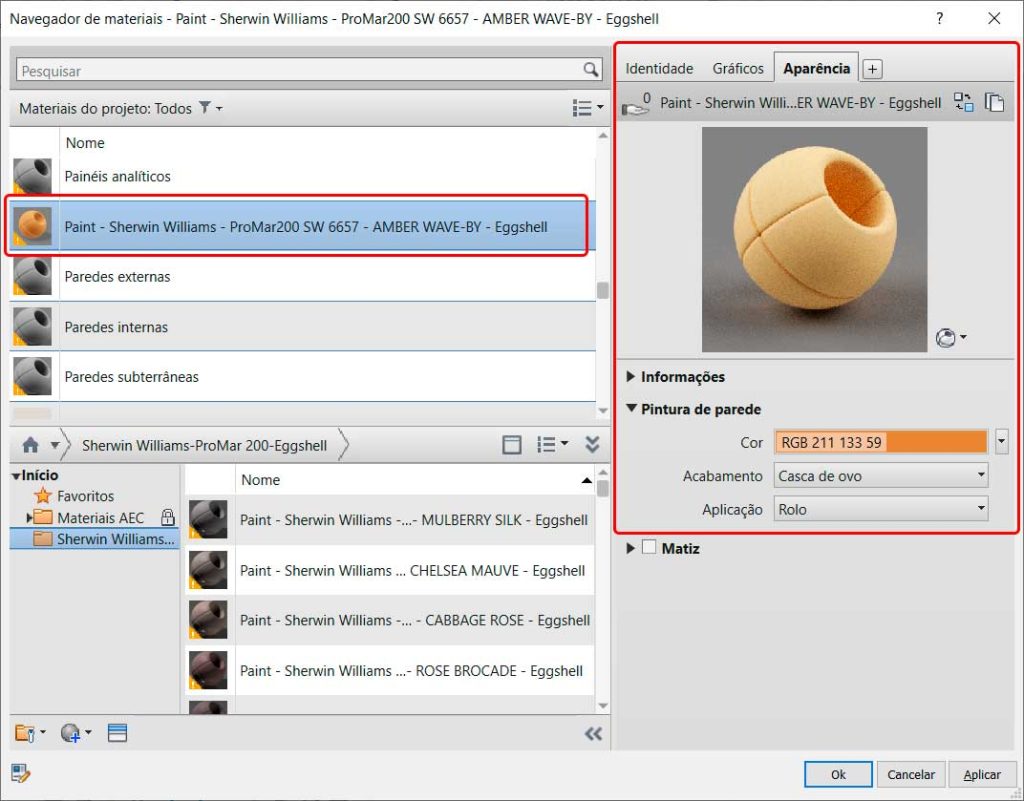Screen dimensions: 1024x801
Task: Click the edit properties icon at bottom left
Action: [21, 774]
